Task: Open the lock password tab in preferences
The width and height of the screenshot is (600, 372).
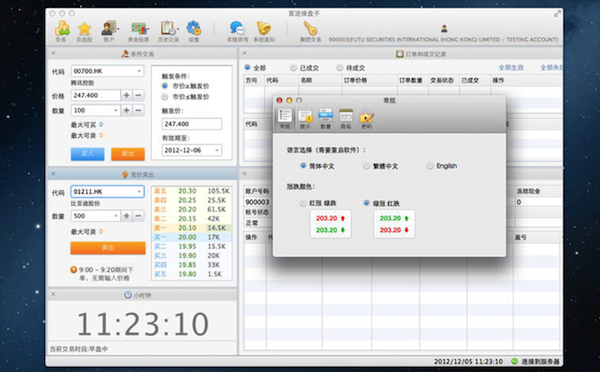Action: [366, 119]
